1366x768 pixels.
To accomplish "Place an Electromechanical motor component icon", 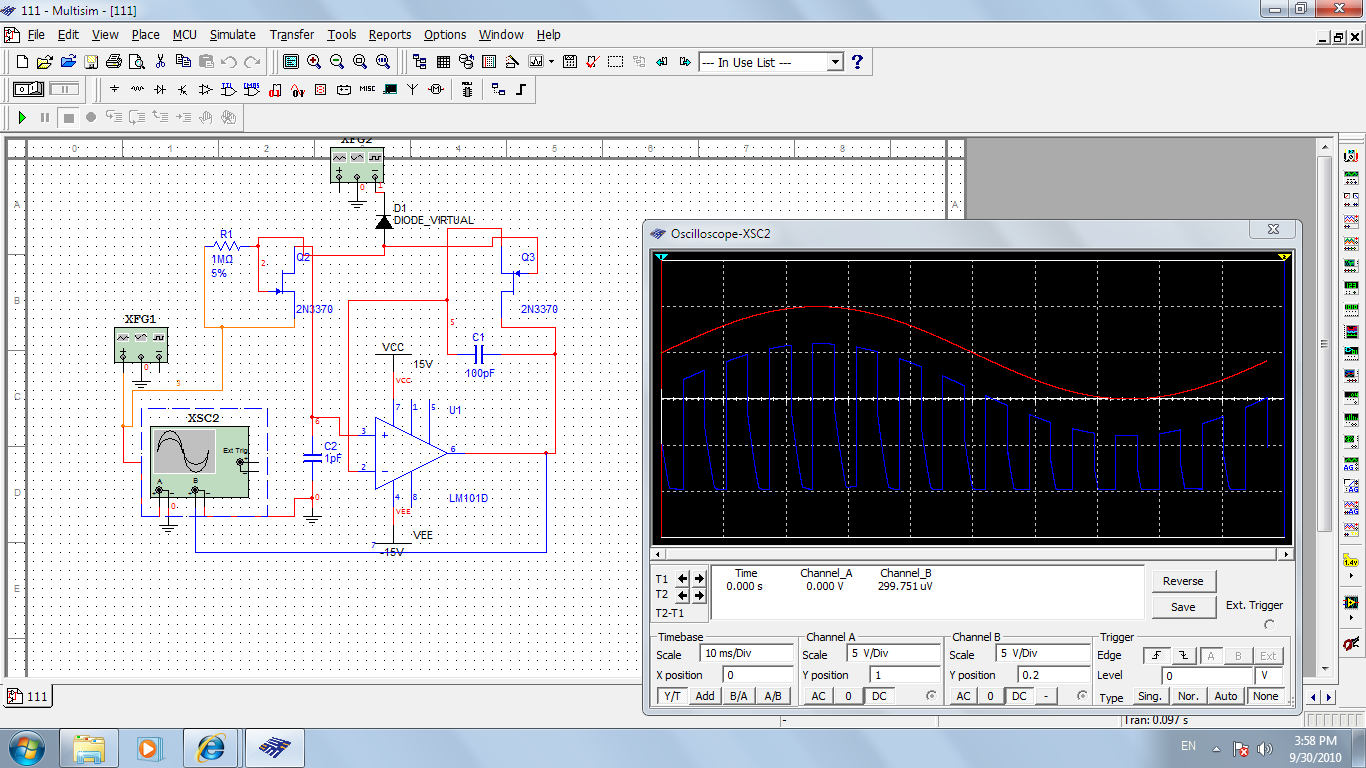I will tap(436, 89).
